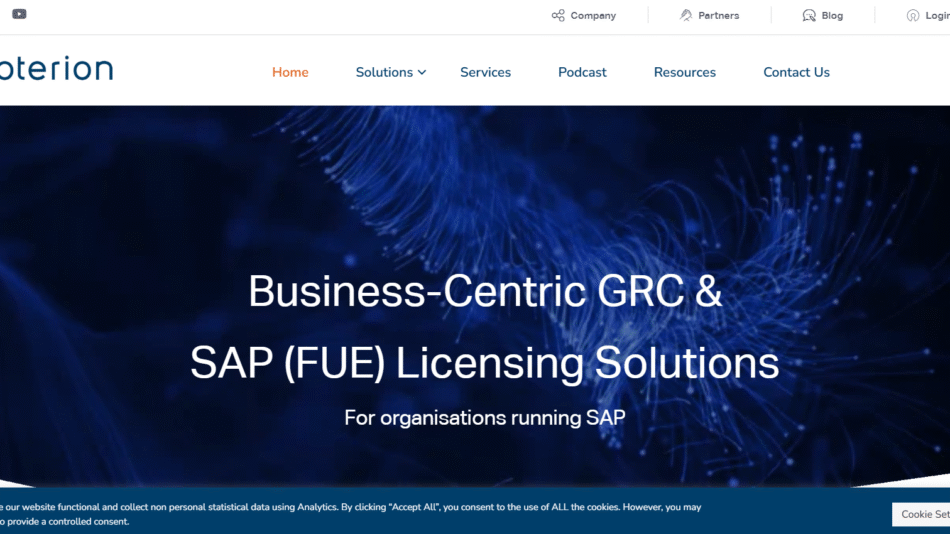Go to the Home menu item

(290, 72)
